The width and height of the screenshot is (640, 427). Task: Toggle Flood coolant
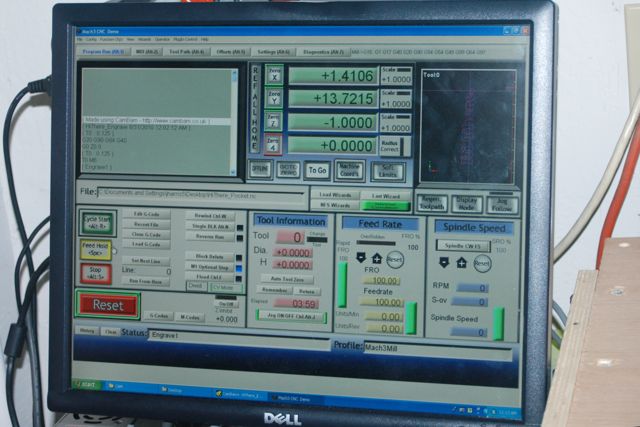point(209,277)
